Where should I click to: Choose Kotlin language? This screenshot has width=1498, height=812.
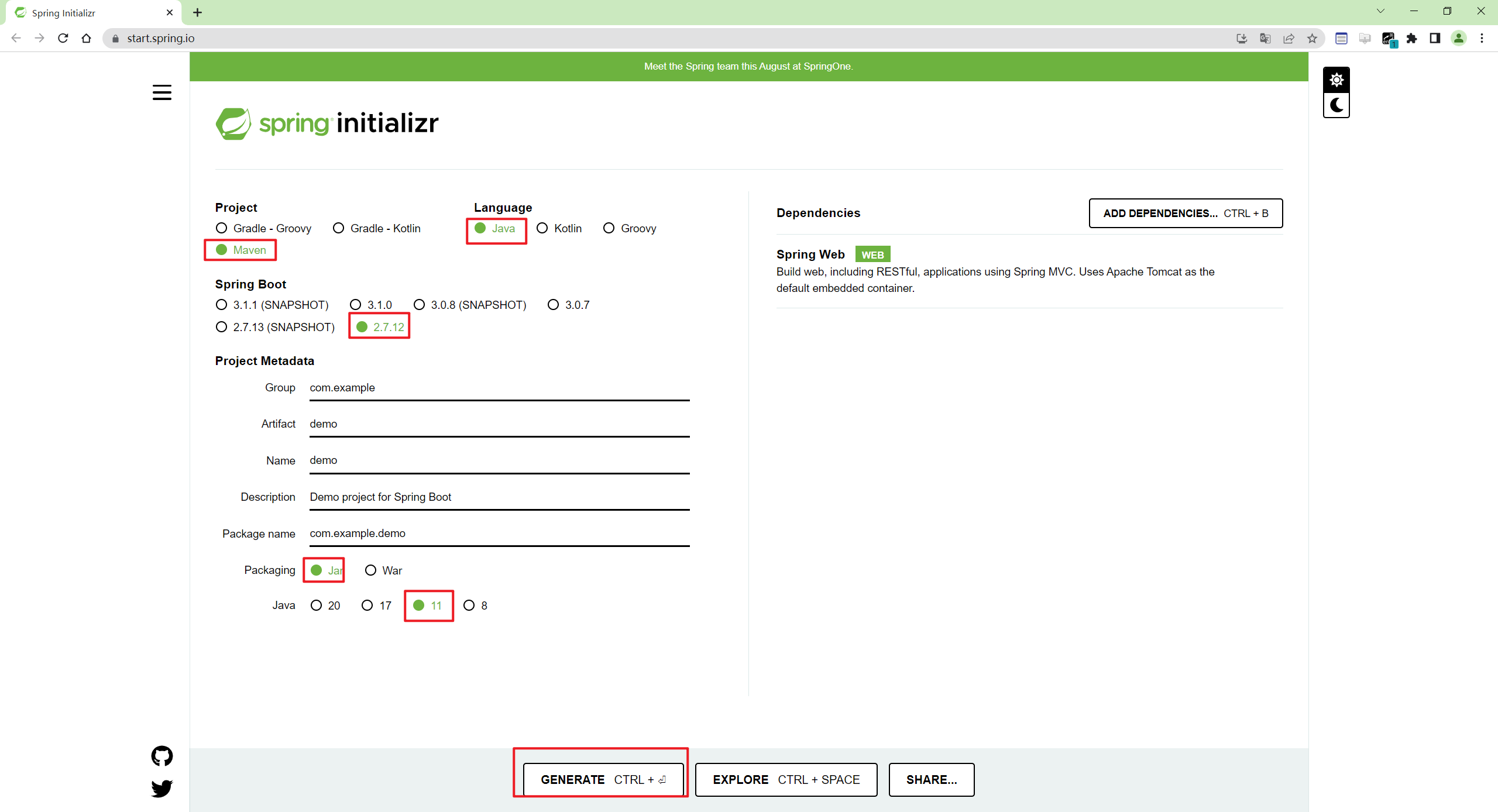[x=559, y=228]
